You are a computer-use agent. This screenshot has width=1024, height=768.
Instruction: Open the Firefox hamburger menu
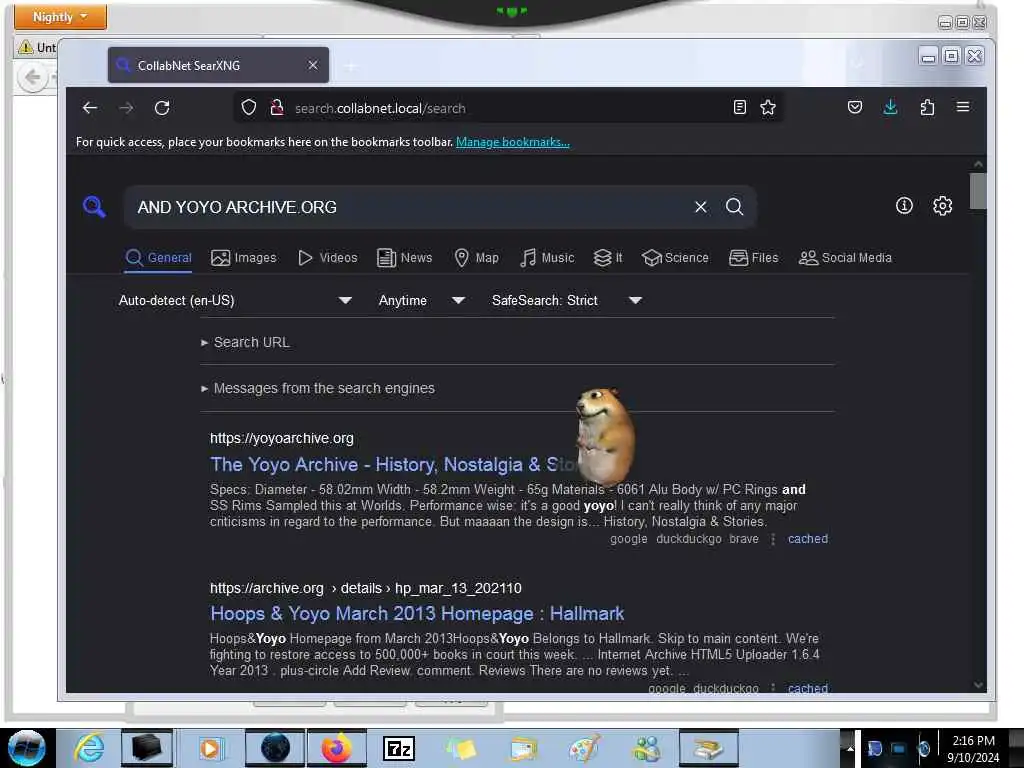point(963,107)
